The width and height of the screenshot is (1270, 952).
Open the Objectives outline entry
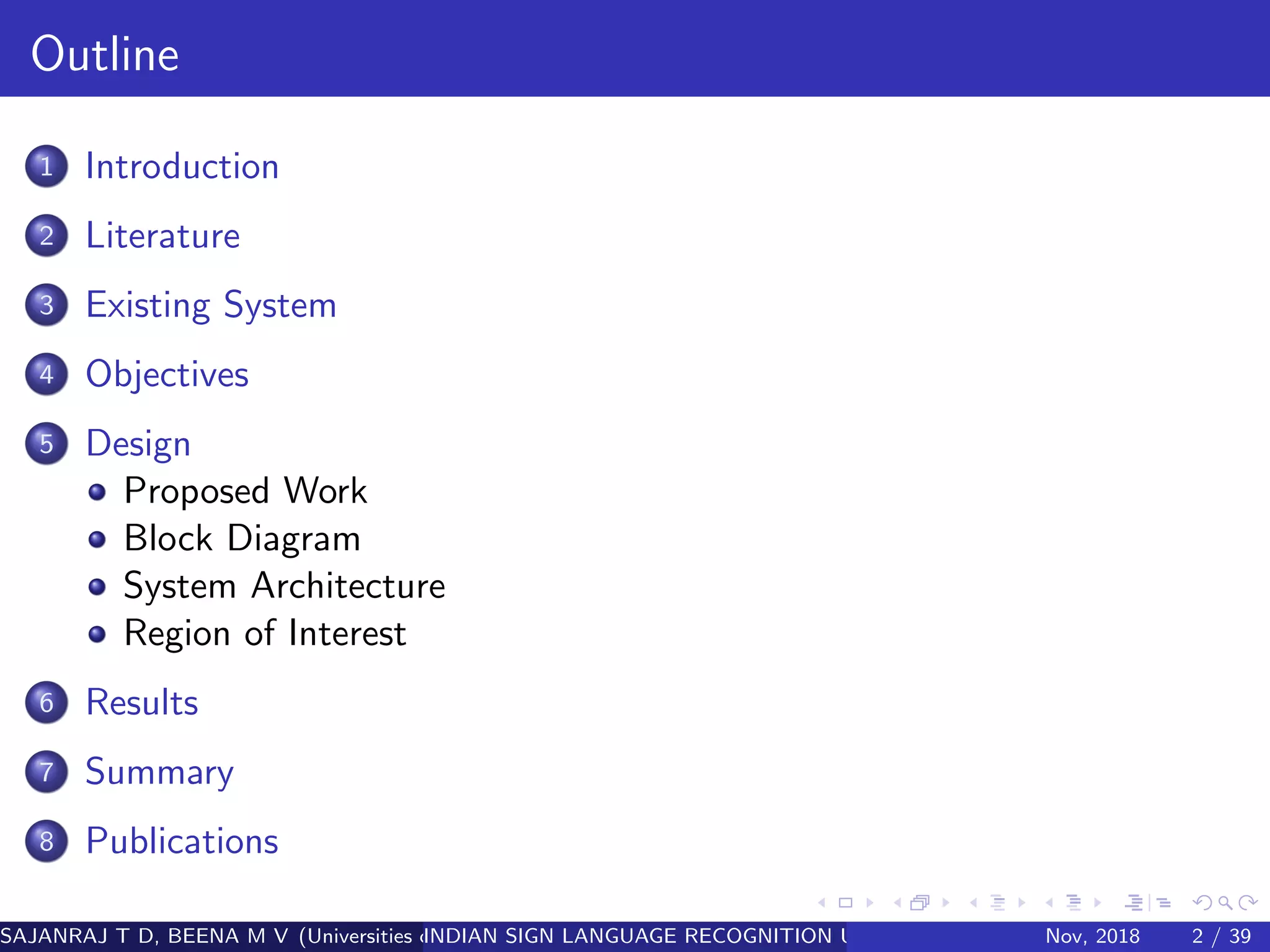pos(167,375)
